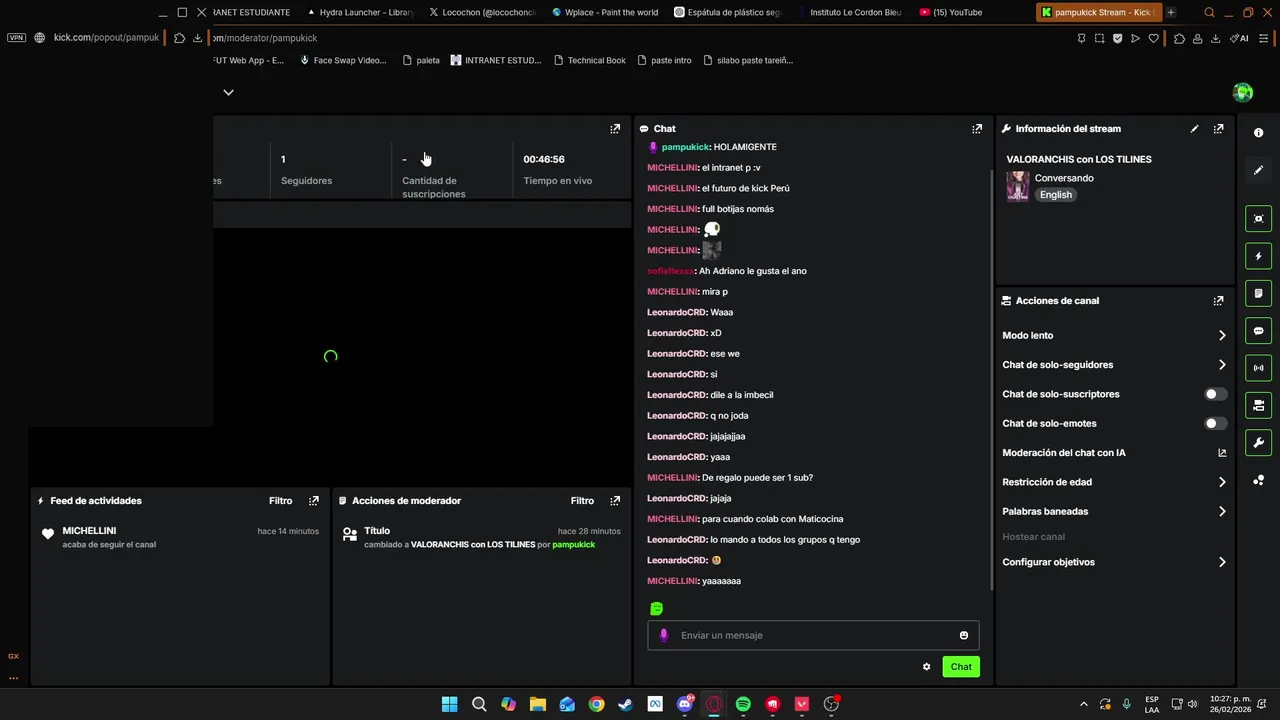This screenshot has height=720, width=1280.
Task: Pop out the Acciones de moderador panel
Action: (x=615, y=501)
